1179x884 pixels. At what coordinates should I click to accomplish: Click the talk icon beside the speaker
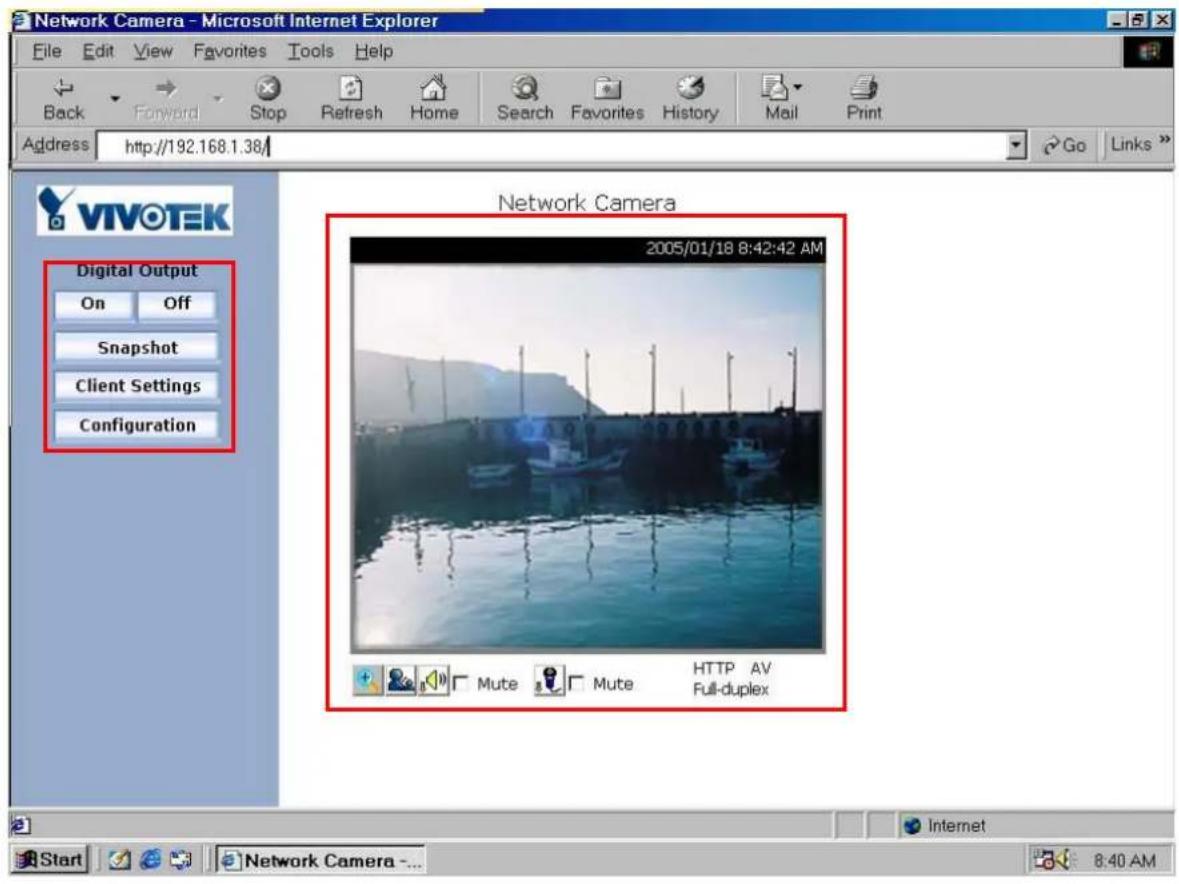coord(401,681)
